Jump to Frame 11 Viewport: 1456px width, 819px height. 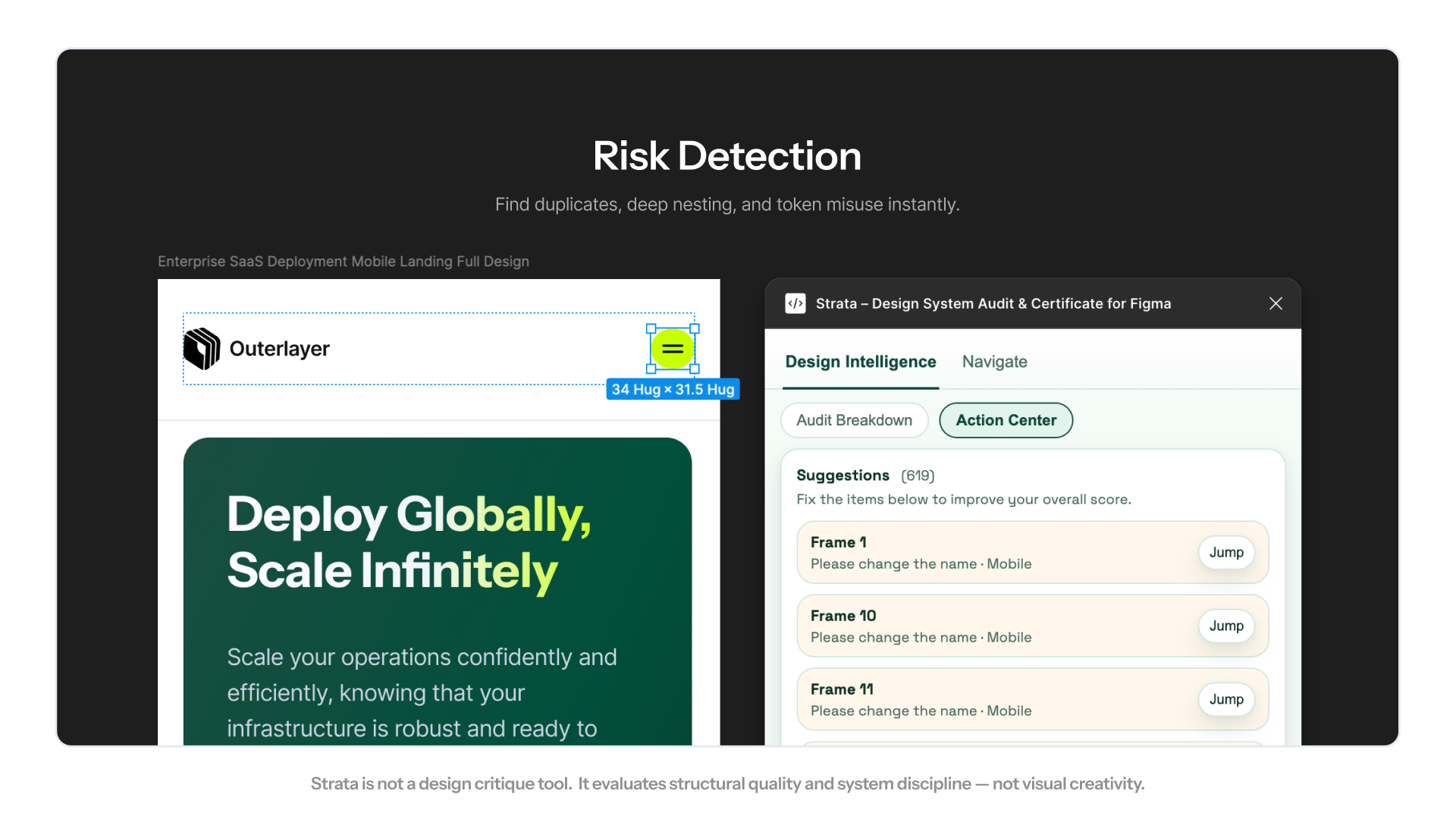(x=1225, y=699)
